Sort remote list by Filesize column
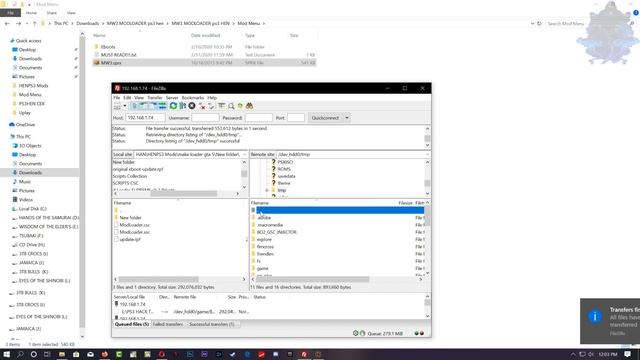Screen dimensions: 640x360 [x=405, y=203]
